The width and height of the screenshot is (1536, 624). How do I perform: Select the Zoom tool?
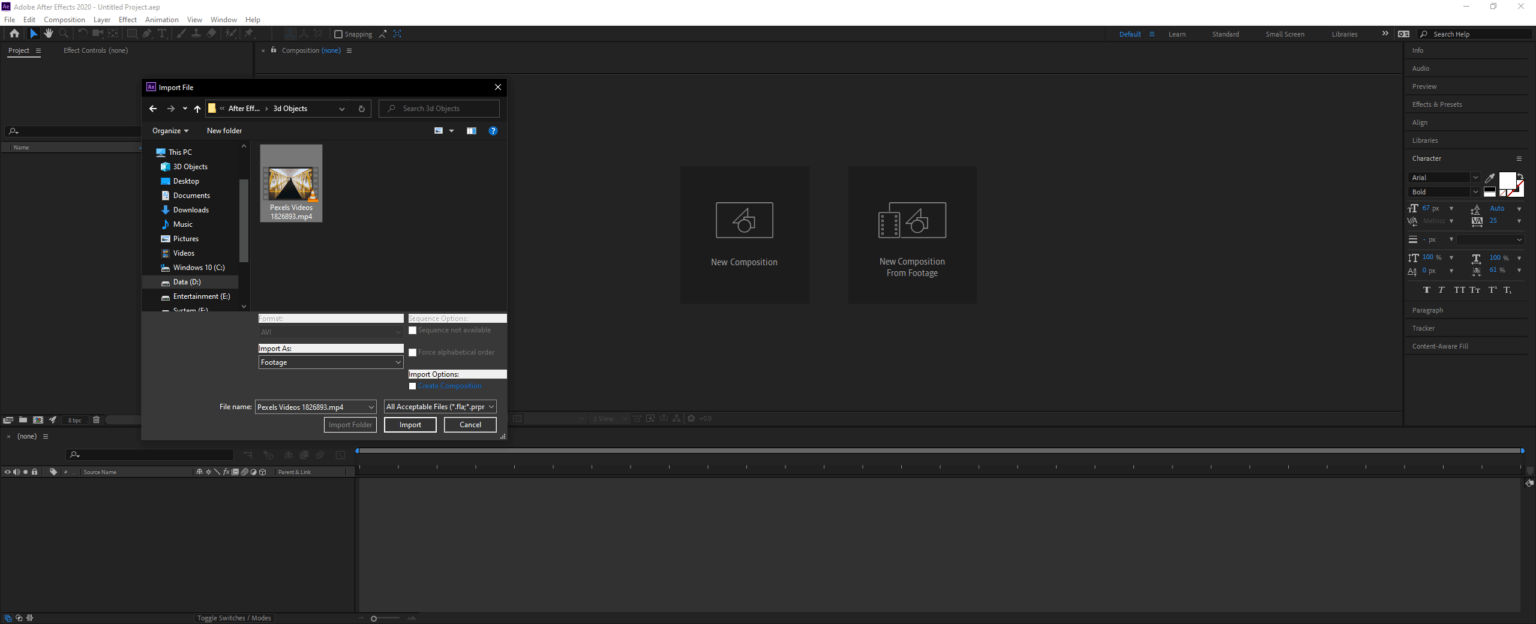click(x=63, y=33)
